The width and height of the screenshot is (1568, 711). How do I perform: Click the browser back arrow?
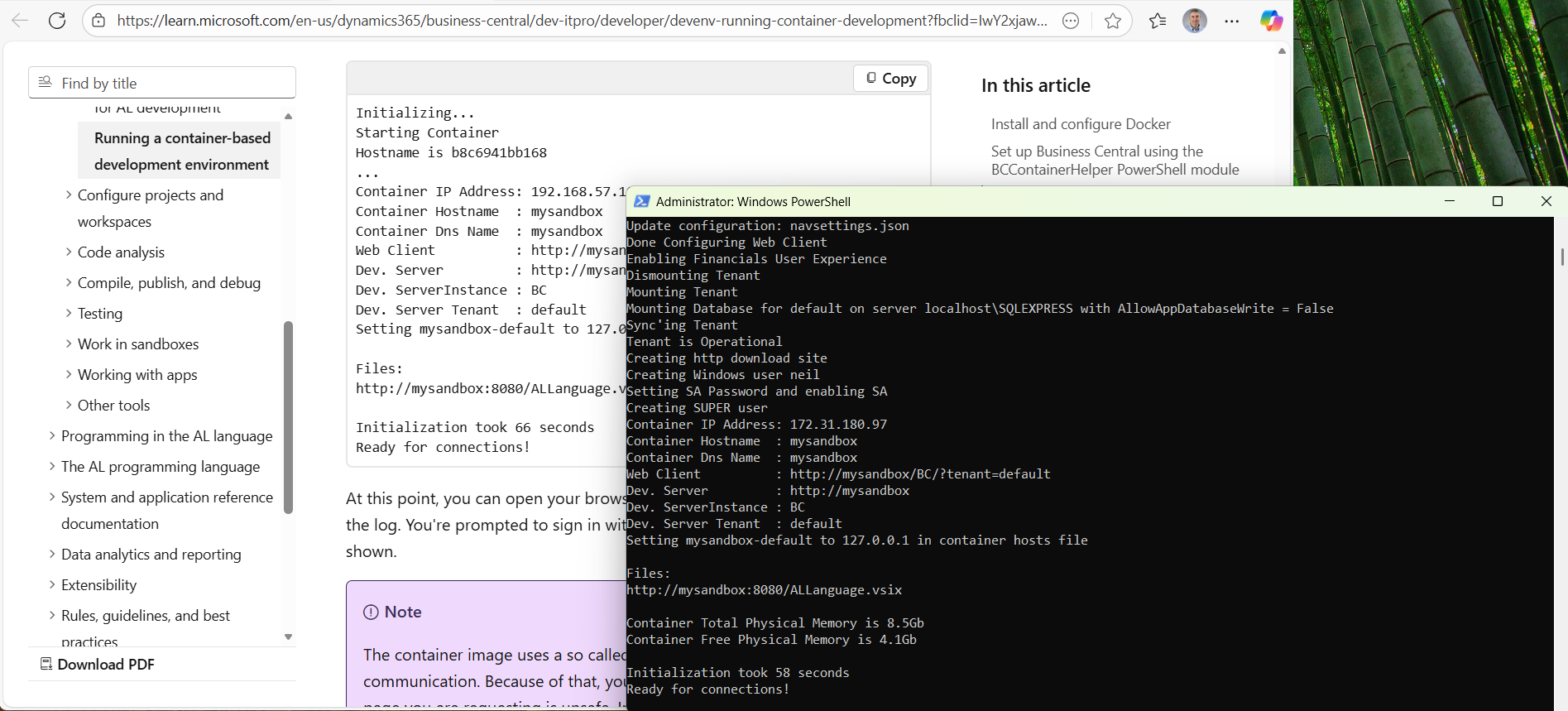20,21
